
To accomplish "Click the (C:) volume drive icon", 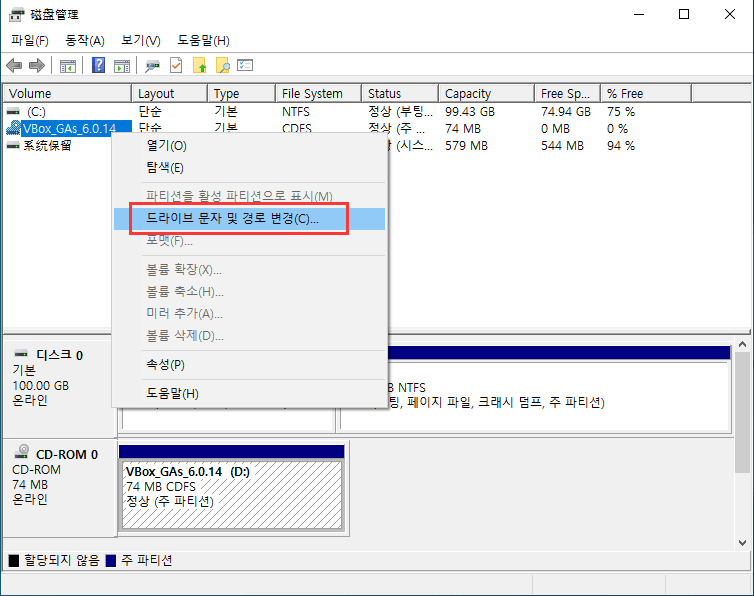I will [13, 112].
